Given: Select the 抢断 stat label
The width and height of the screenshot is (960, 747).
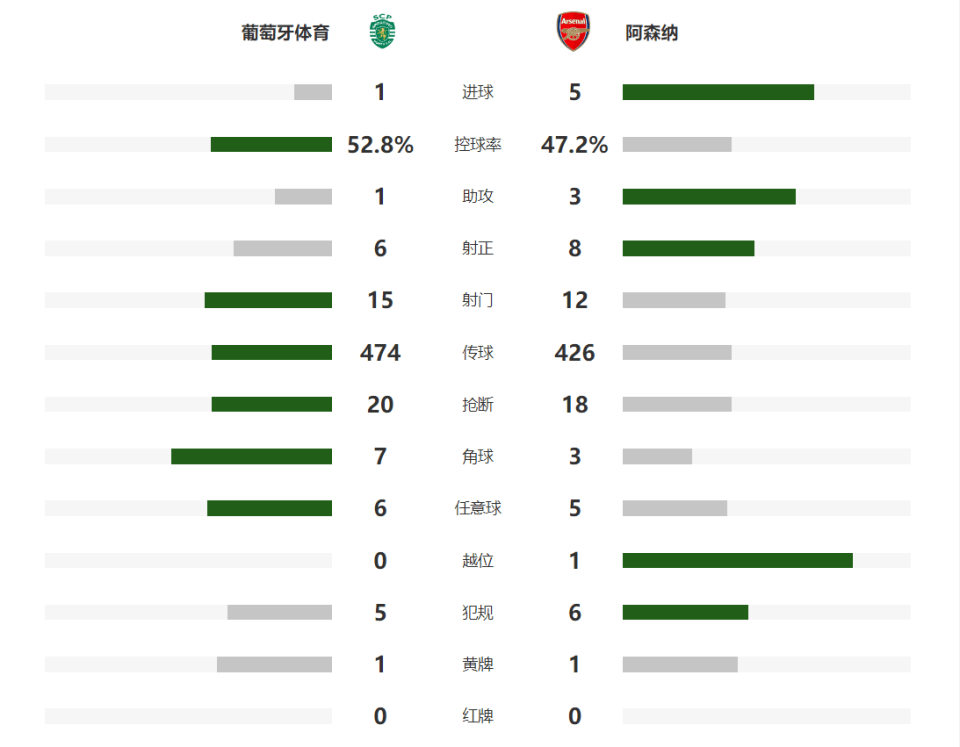Looking at the screenshot, I should [478, 405].
